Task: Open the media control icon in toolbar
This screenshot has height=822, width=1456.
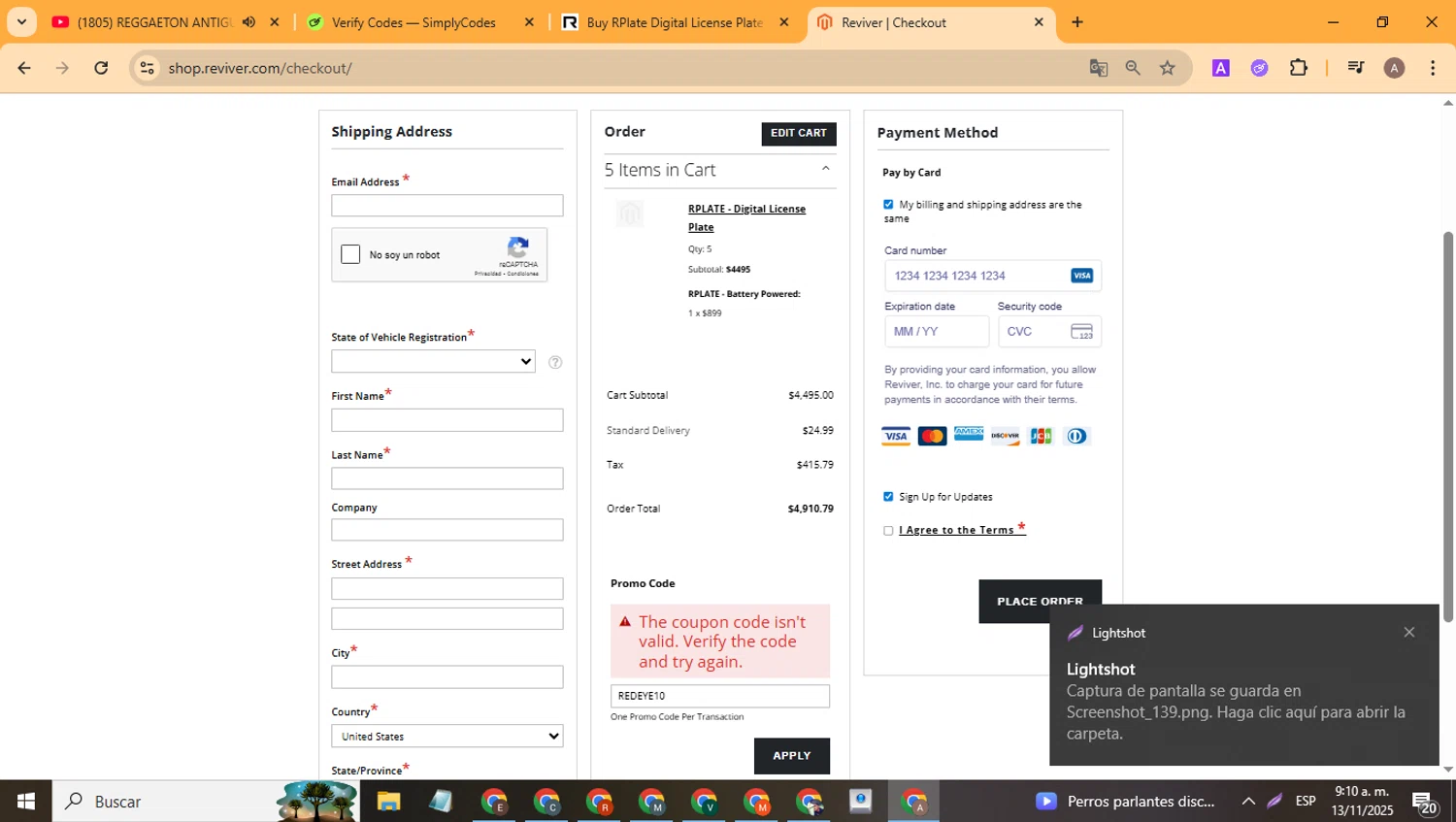Action: 1356,68
